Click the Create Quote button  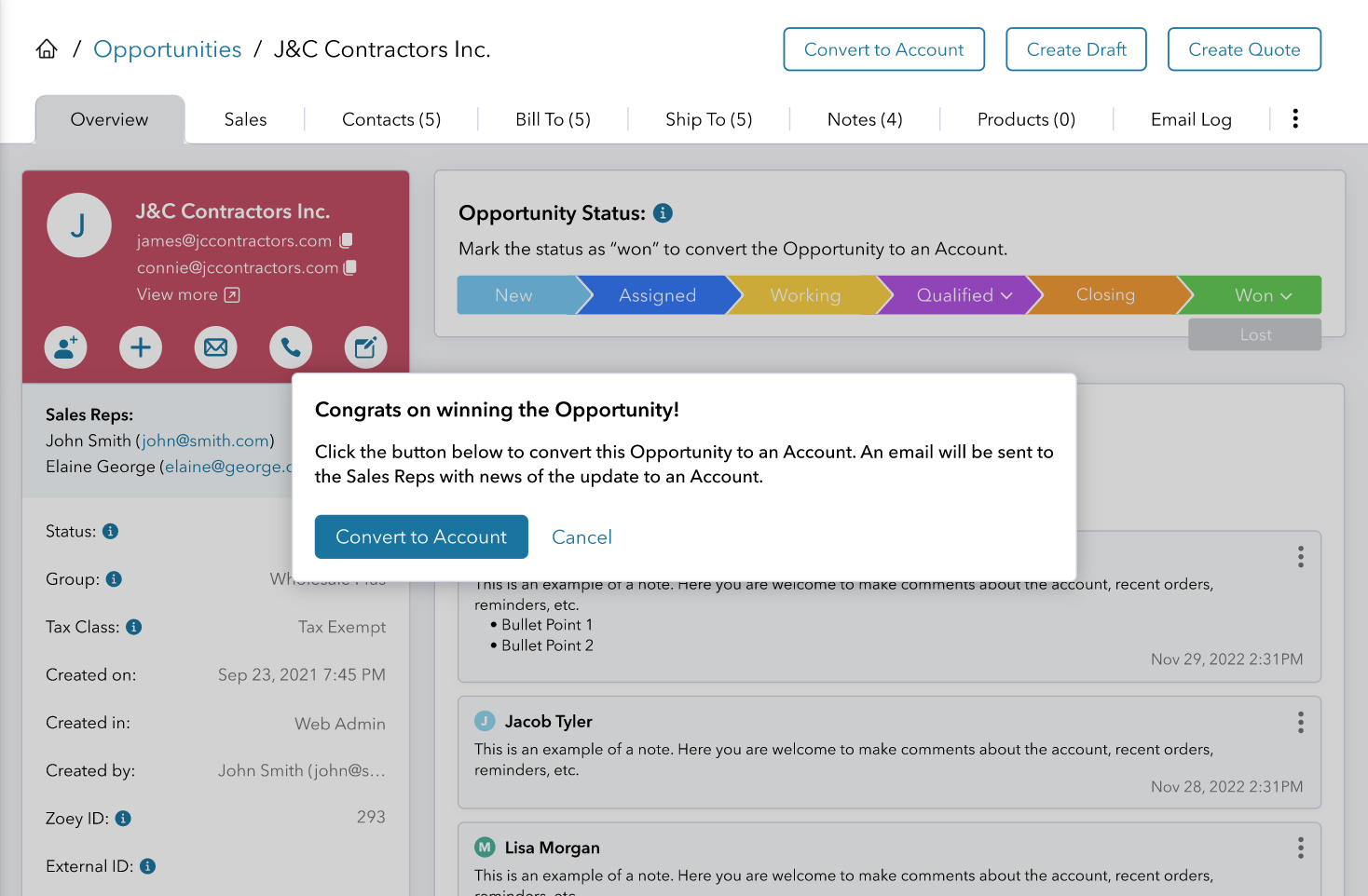click(1244, 49)
